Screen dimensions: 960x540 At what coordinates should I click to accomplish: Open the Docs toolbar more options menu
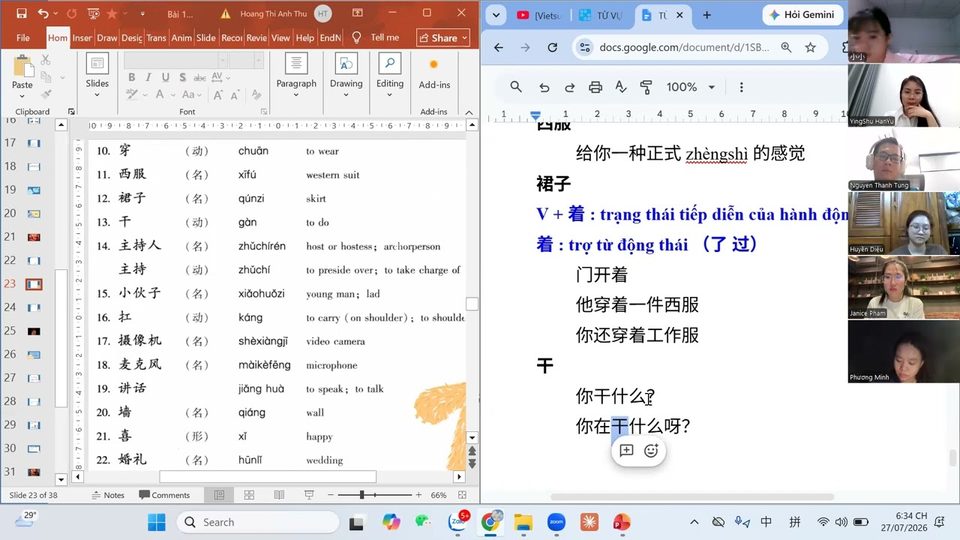tap(741, 87)
